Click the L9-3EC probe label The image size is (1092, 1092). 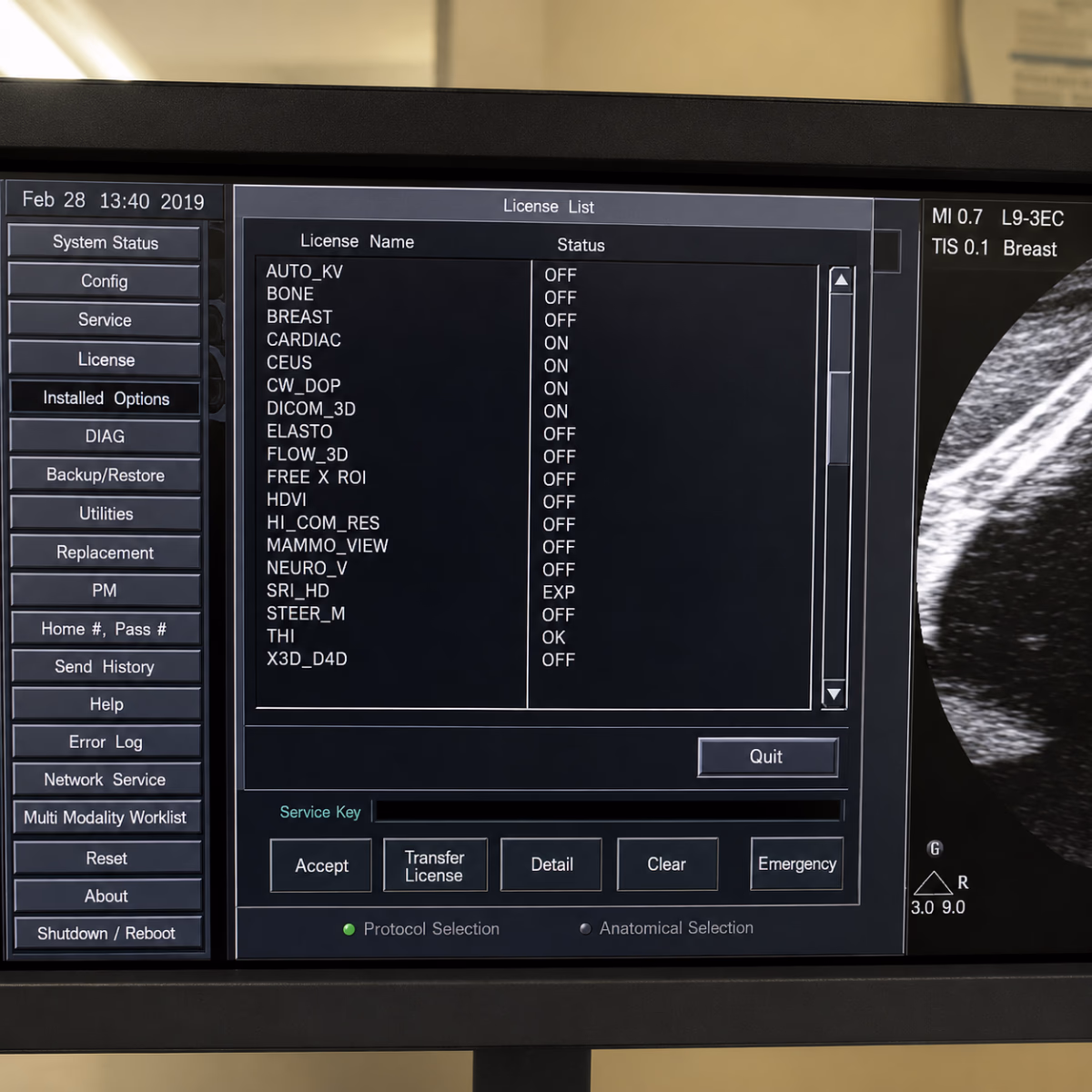tap(1032, 218)
